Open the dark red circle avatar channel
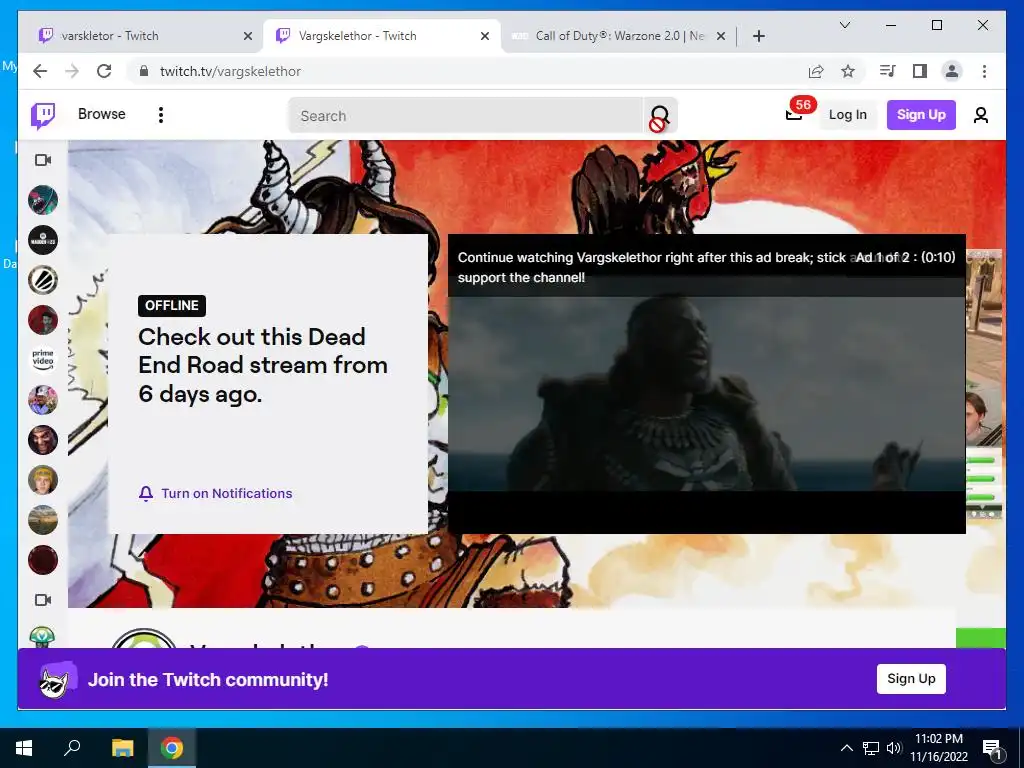 pyautogui.click(x=42, y=560)
